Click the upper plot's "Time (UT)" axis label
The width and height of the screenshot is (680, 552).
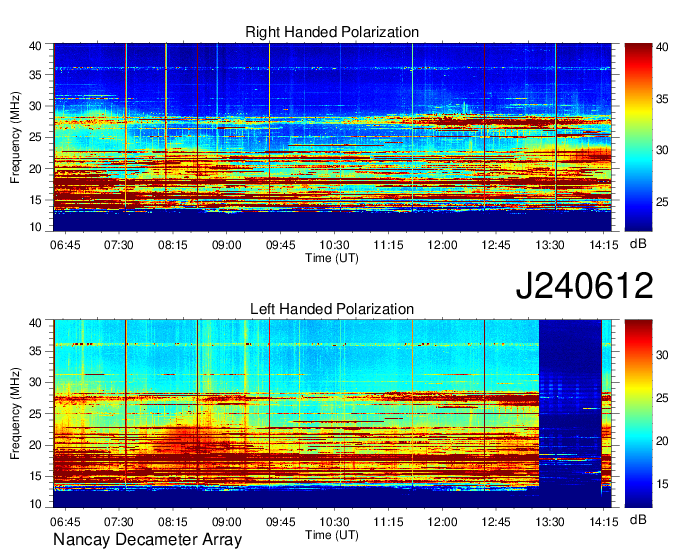coord(332,258)
